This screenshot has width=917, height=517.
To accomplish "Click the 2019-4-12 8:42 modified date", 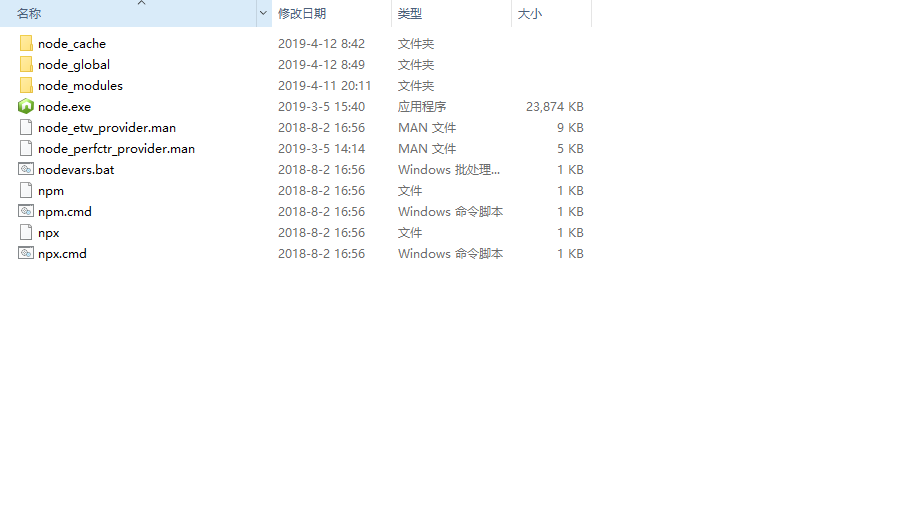I will (321, 44).
